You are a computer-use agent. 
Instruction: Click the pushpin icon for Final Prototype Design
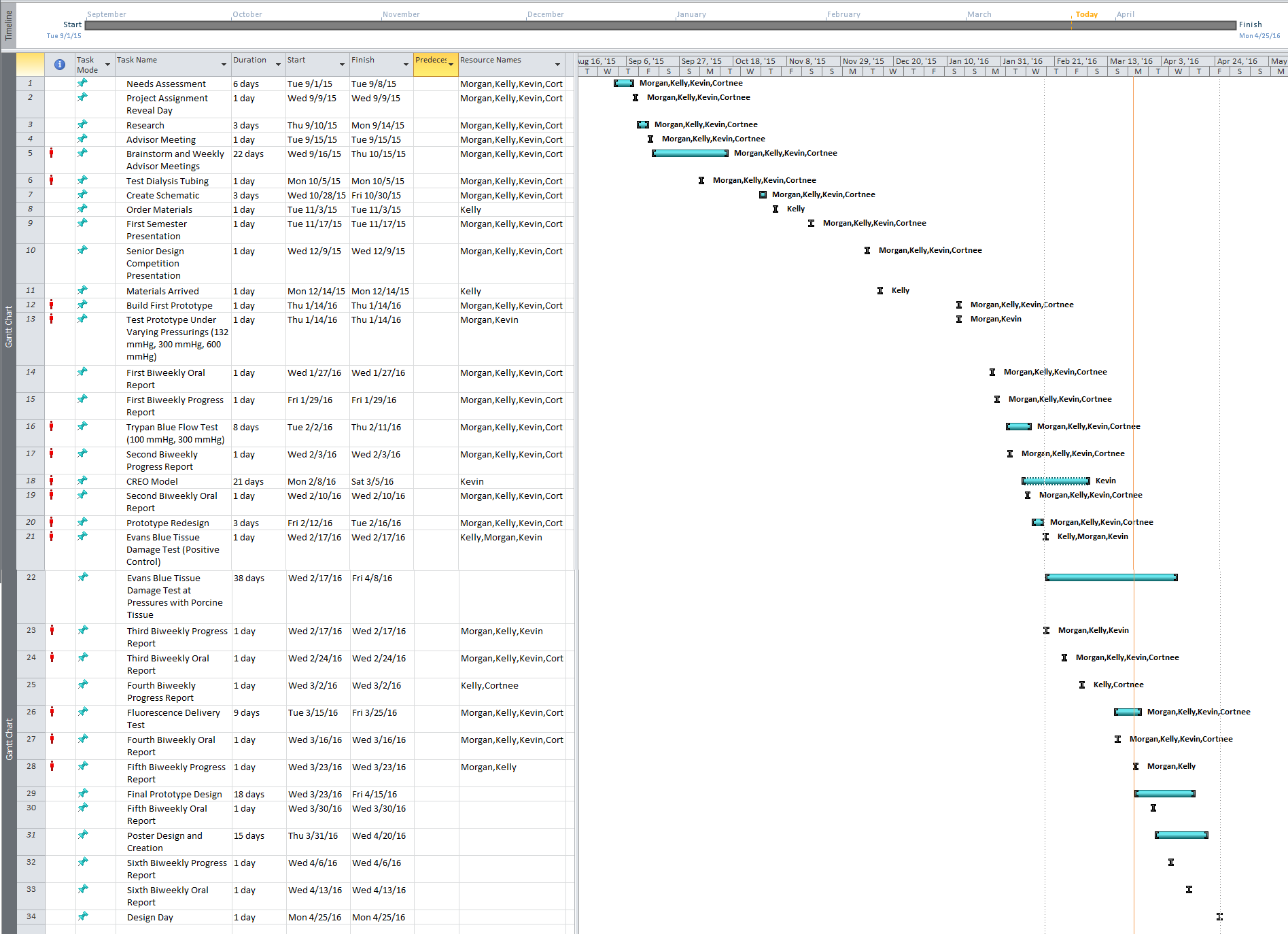83,793
